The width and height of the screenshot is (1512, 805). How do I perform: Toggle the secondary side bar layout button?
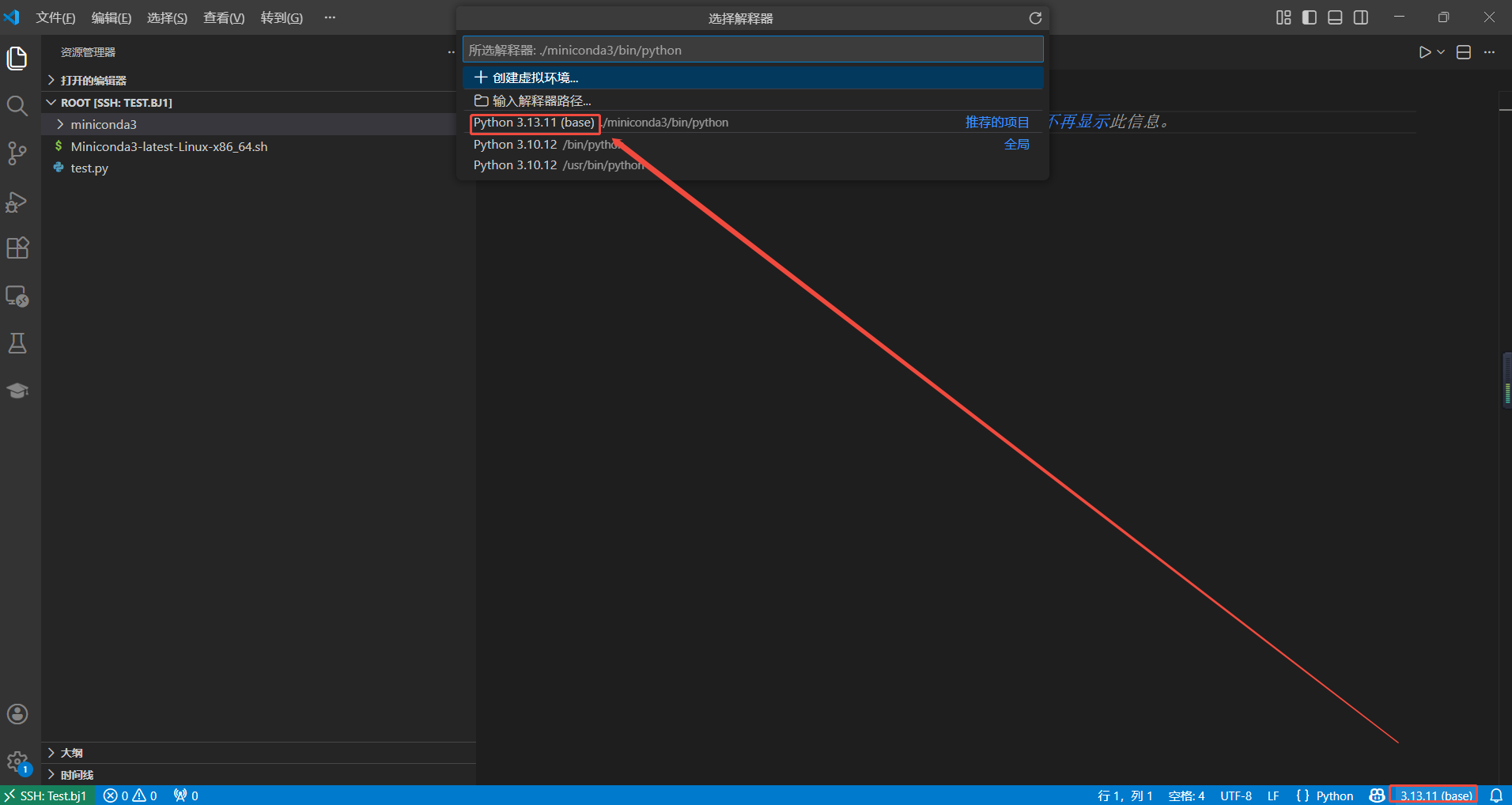1361,17
